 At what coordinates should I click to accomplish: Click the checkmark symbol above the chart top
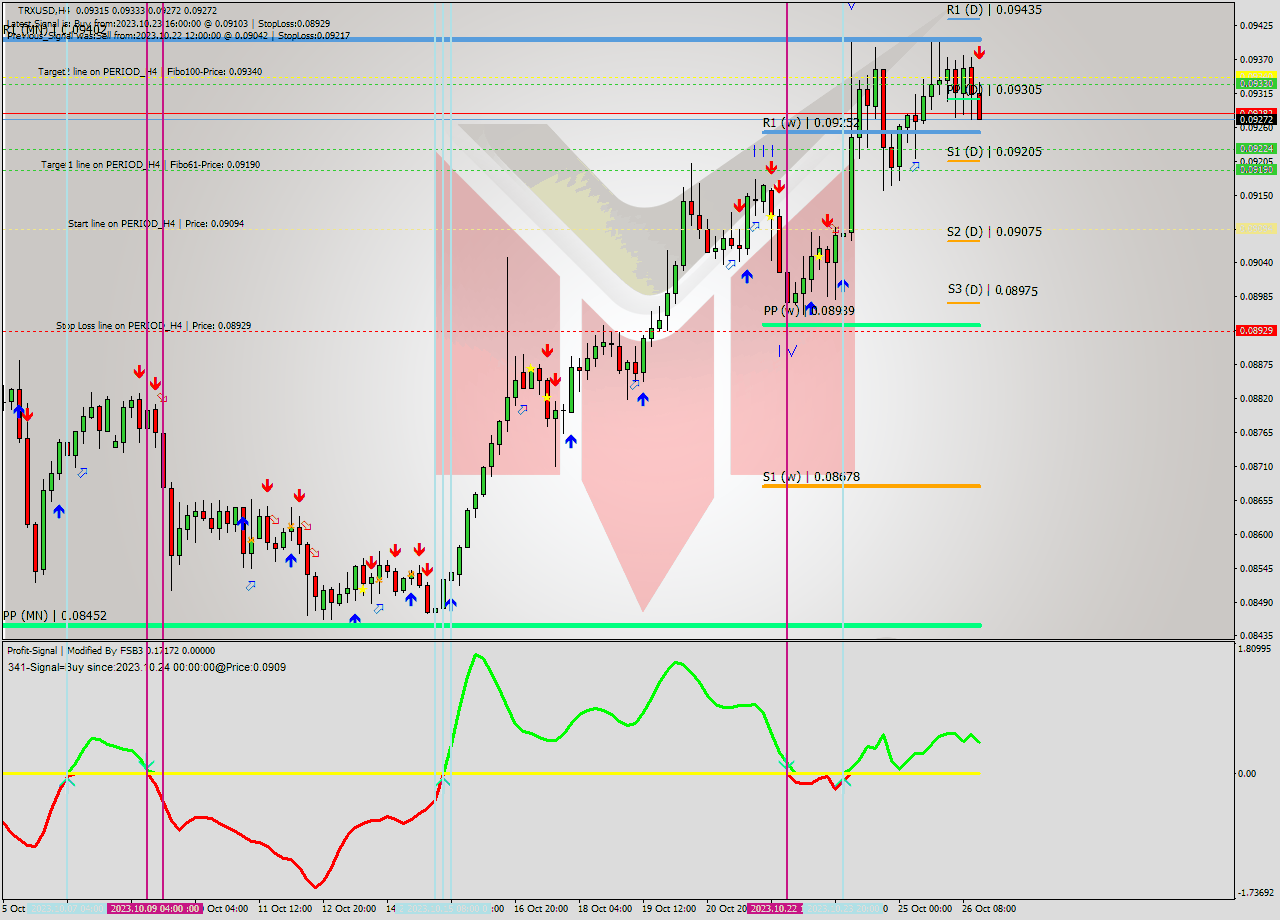852,6
